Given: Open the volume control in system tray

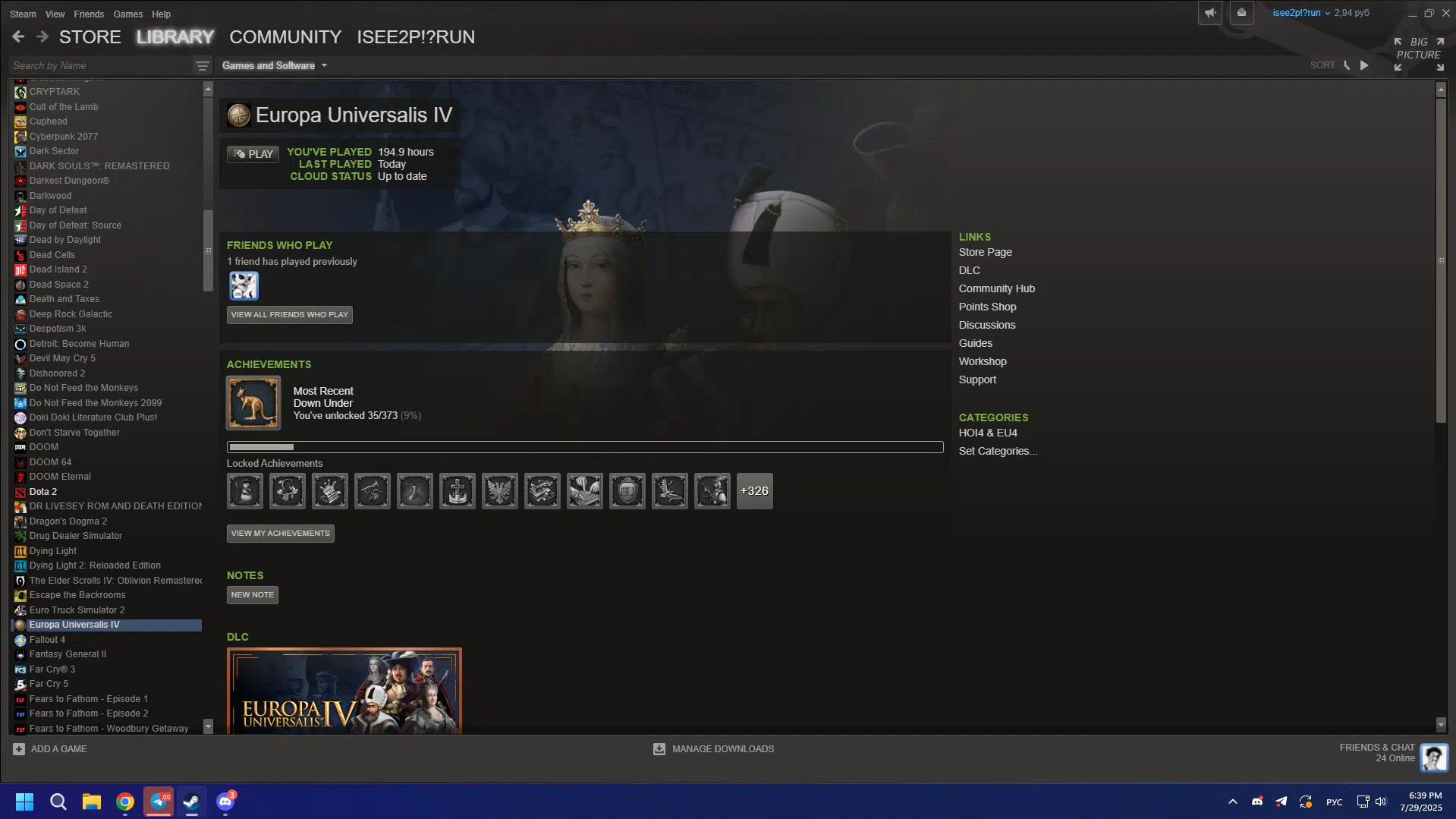Looking at the screenshot, I should pos(1381,802).
